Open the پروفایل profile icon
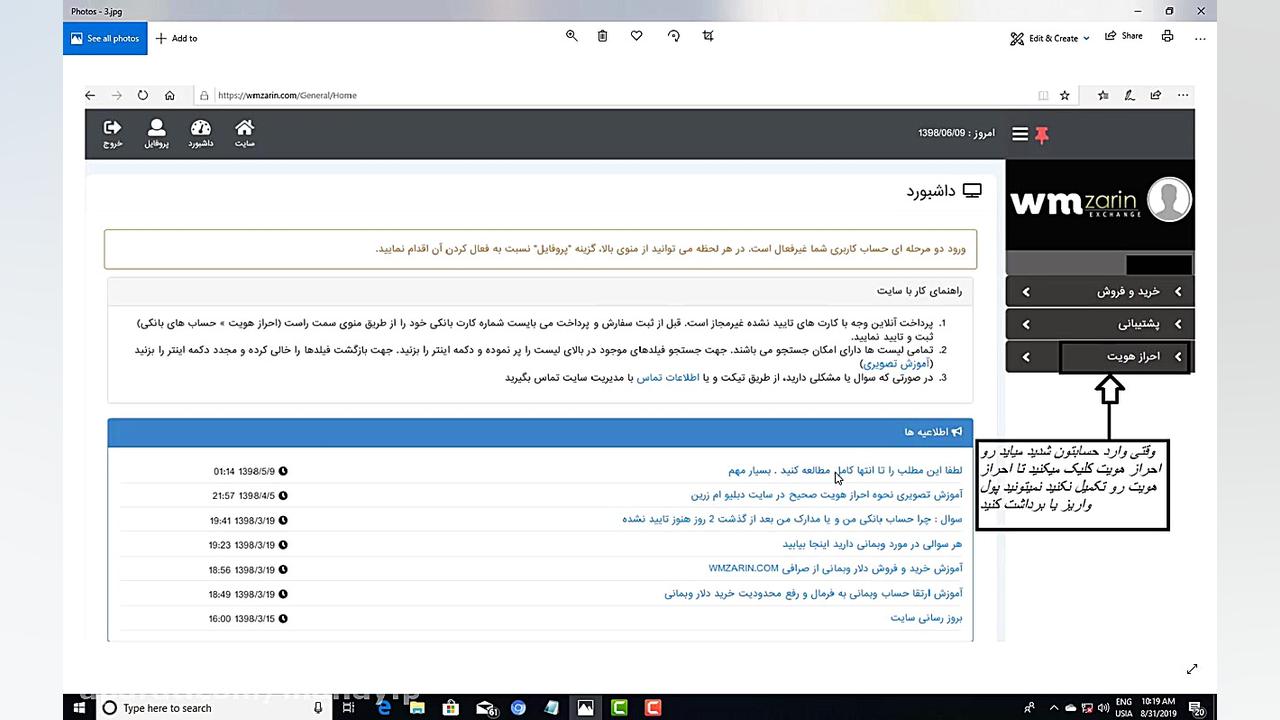 [x=156, y=134]
